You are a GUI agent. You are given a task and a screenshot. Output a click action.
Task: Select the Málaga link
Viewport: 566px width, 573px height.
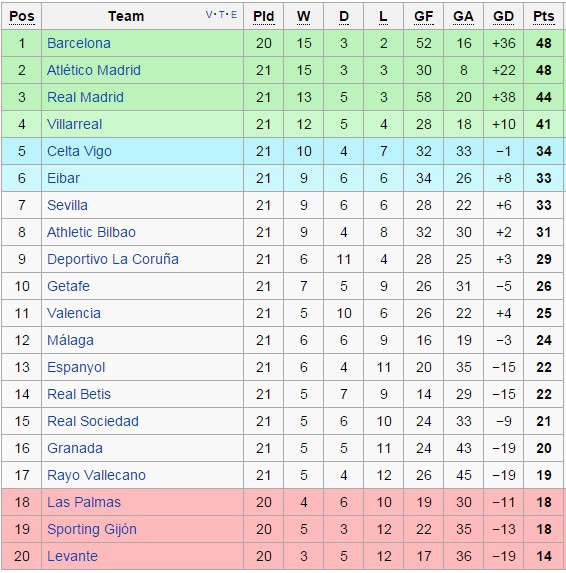[71, 340]
